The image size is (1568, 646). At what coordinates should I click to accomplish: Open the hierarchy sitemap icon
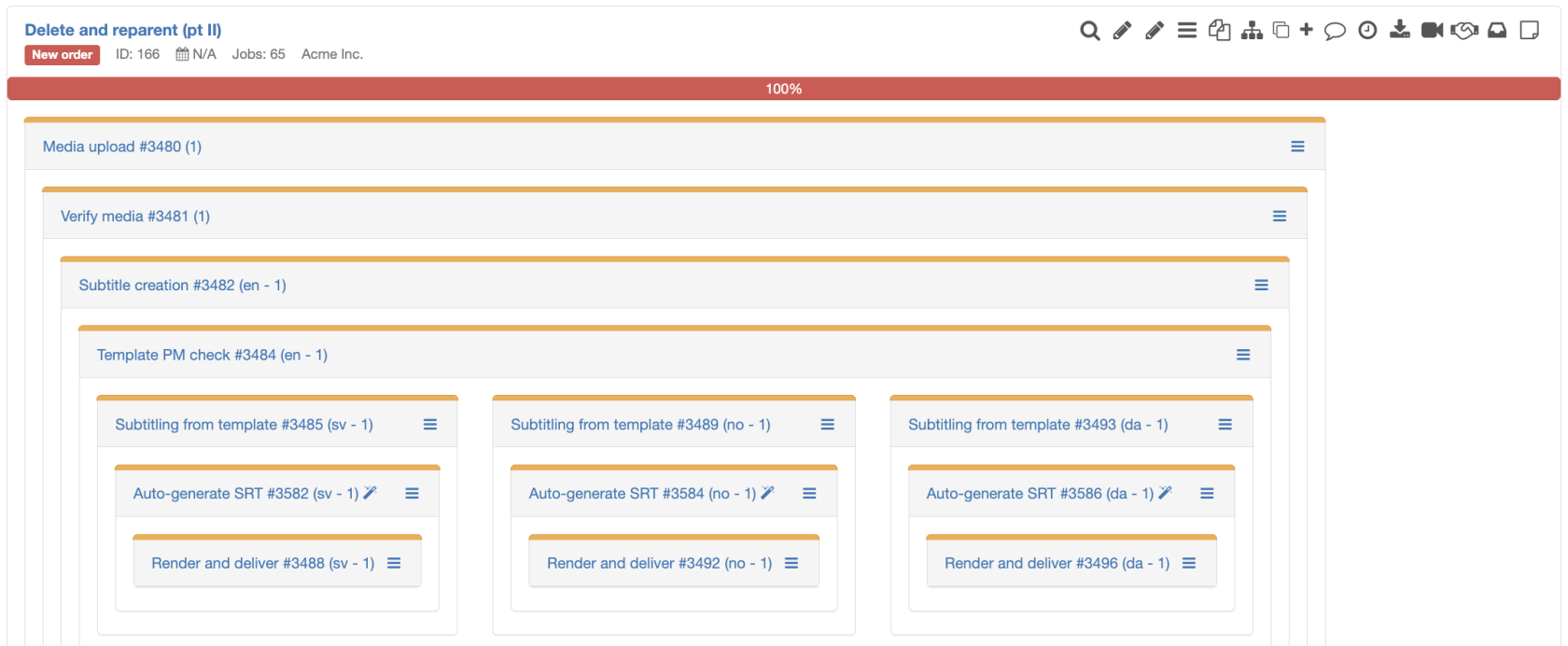[x=1253, y=31]
